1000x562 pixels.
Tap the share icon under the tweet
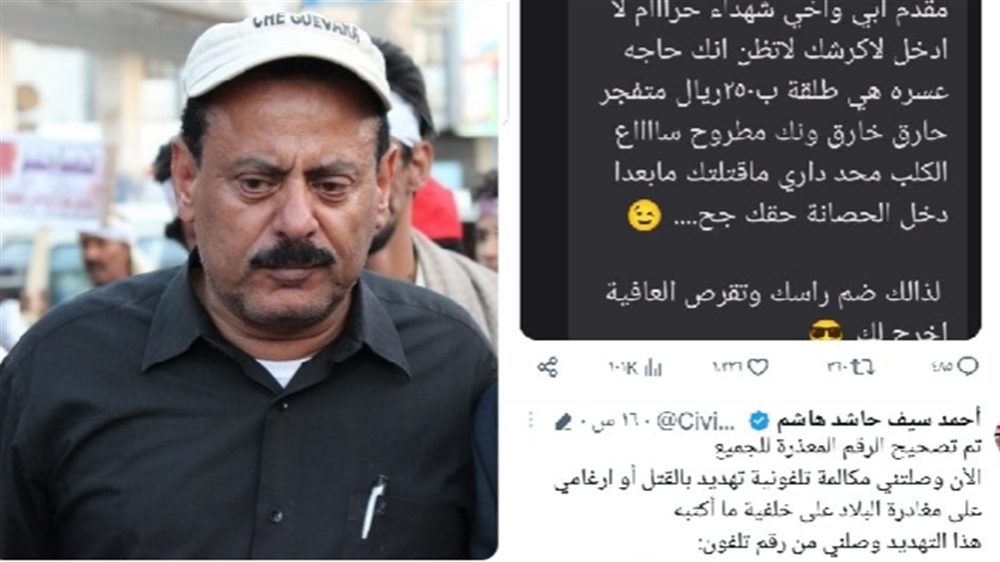point(547,367)
